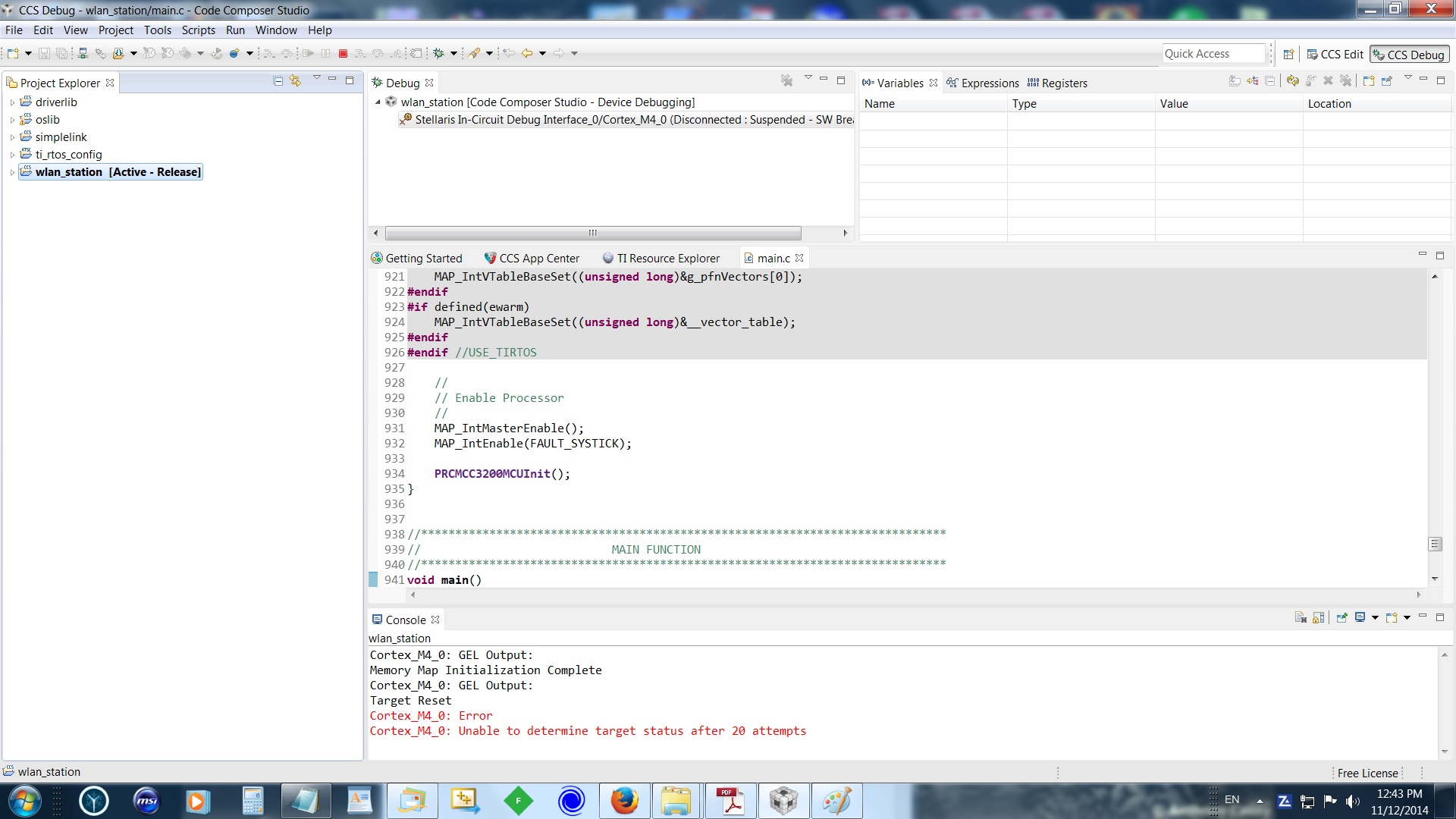
Task: Toggle Pin Console button
Action: pyautogui.click(x=1341, y=617)
